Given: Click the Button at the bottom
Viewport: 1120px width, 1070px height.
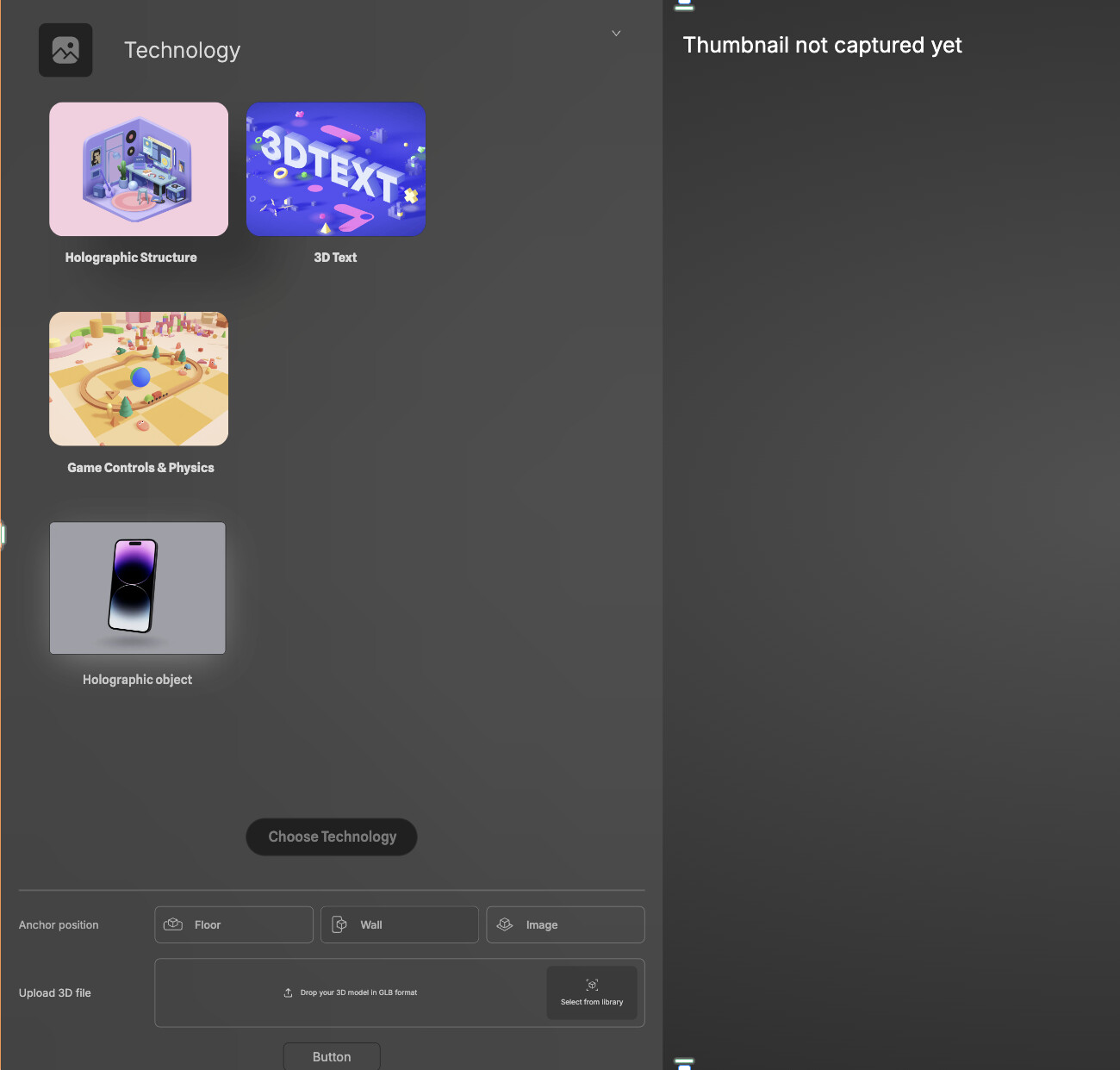Looking at the screenshot, I should [332, 1056].
